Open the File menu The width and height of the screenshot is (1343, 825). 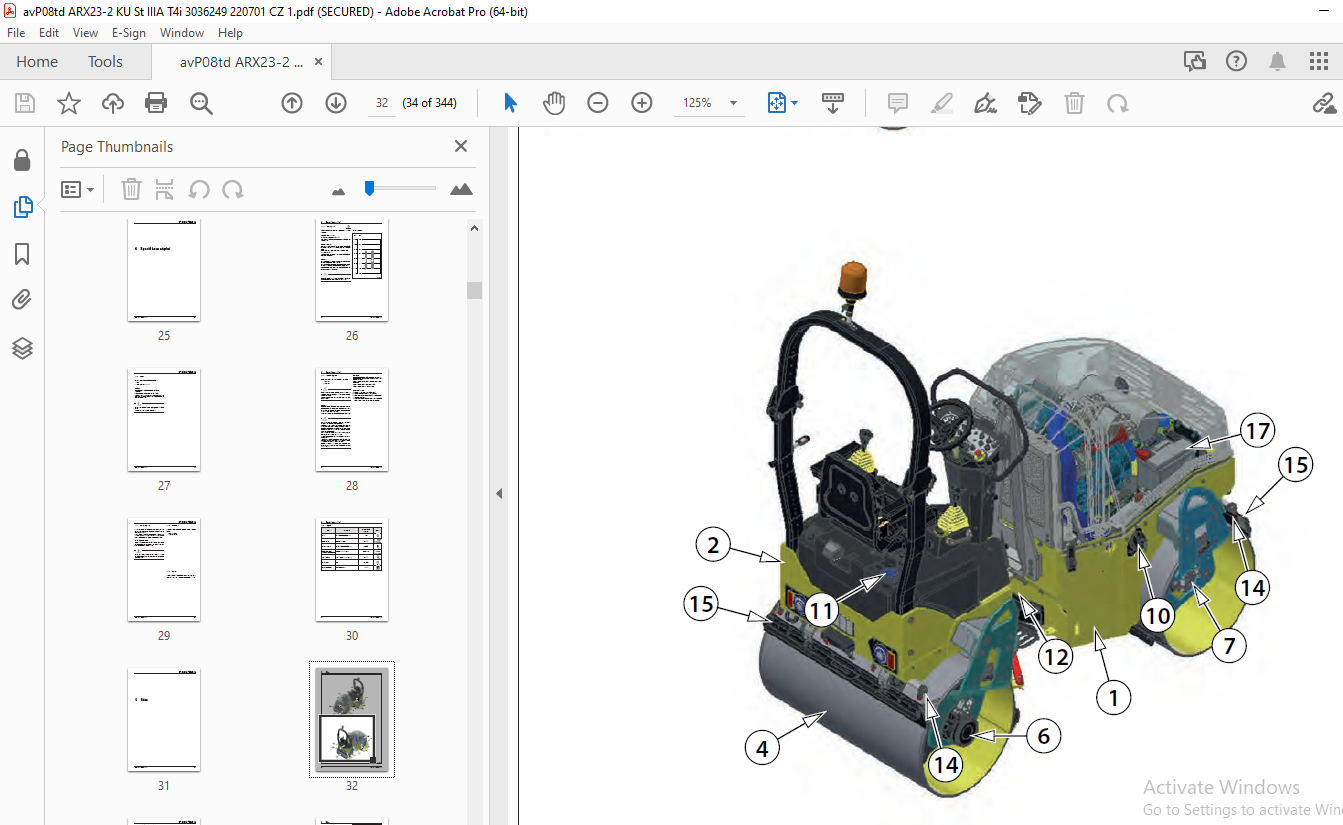click(16, 33)
